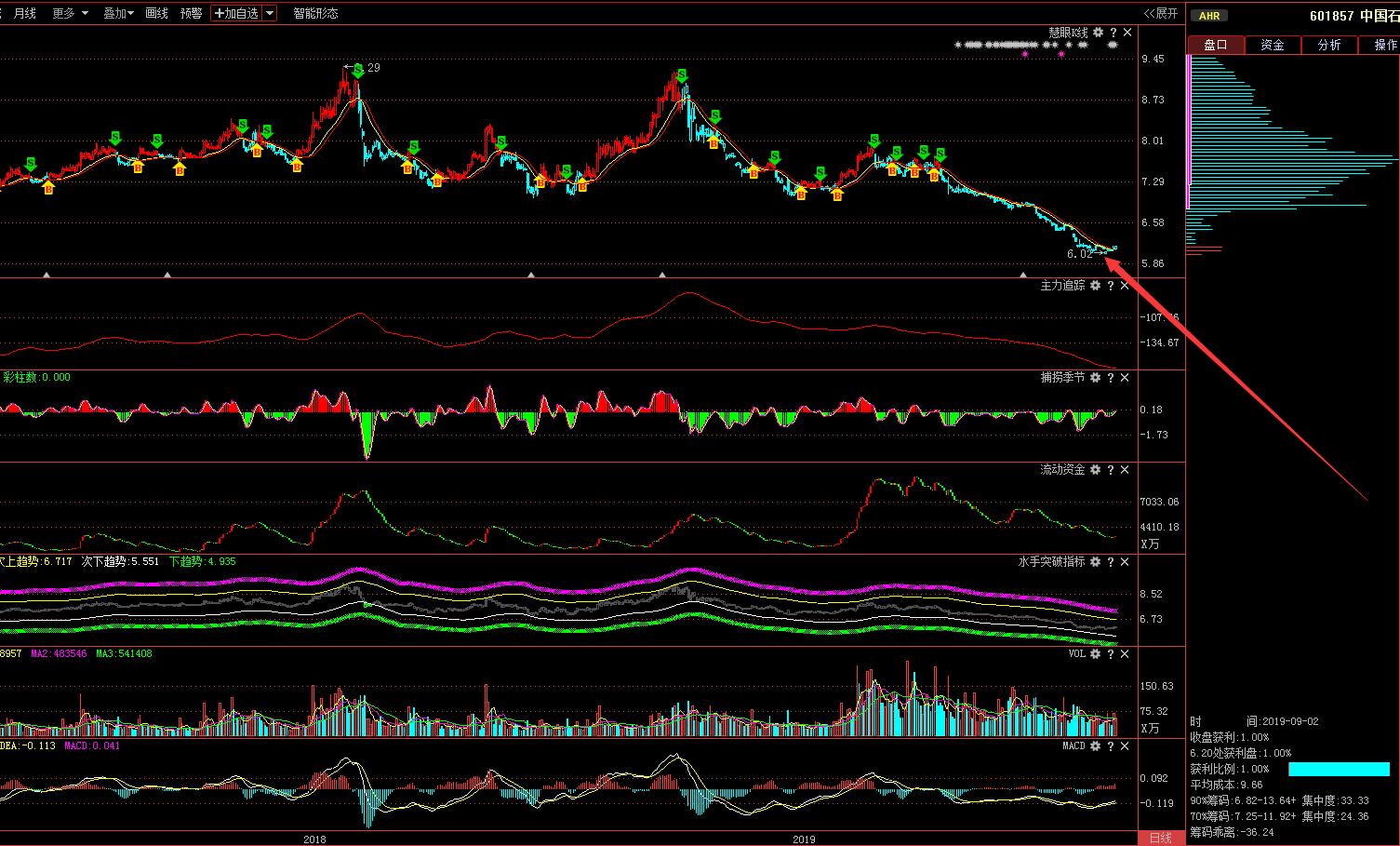This screenshot has width=1400, height=846.
Task: Click the 彩柱数:0.000 readout
Action: coord(36,377)
